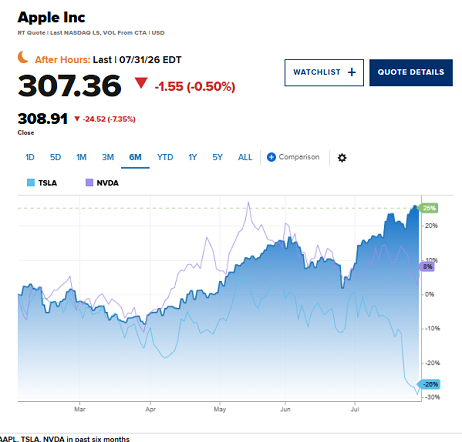Select the 5D time range
The height and width of the screenshot is (442, 462).
coord(55,157)
